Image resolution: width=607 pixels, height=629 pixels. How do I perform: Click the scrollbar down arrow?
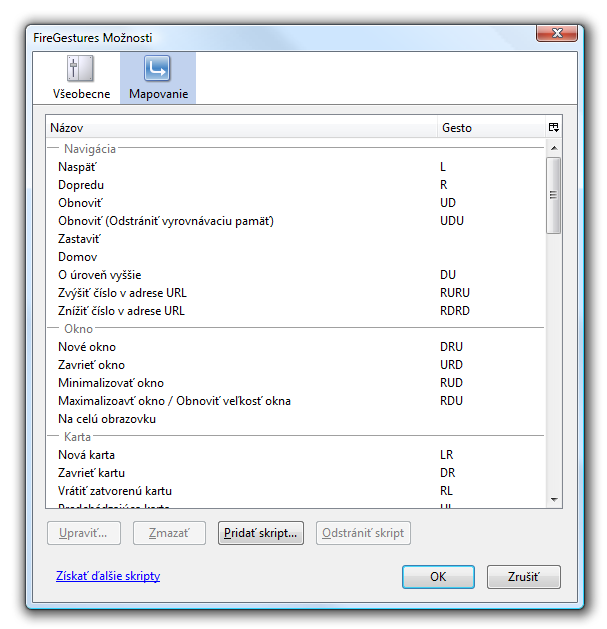click(554, 499)
